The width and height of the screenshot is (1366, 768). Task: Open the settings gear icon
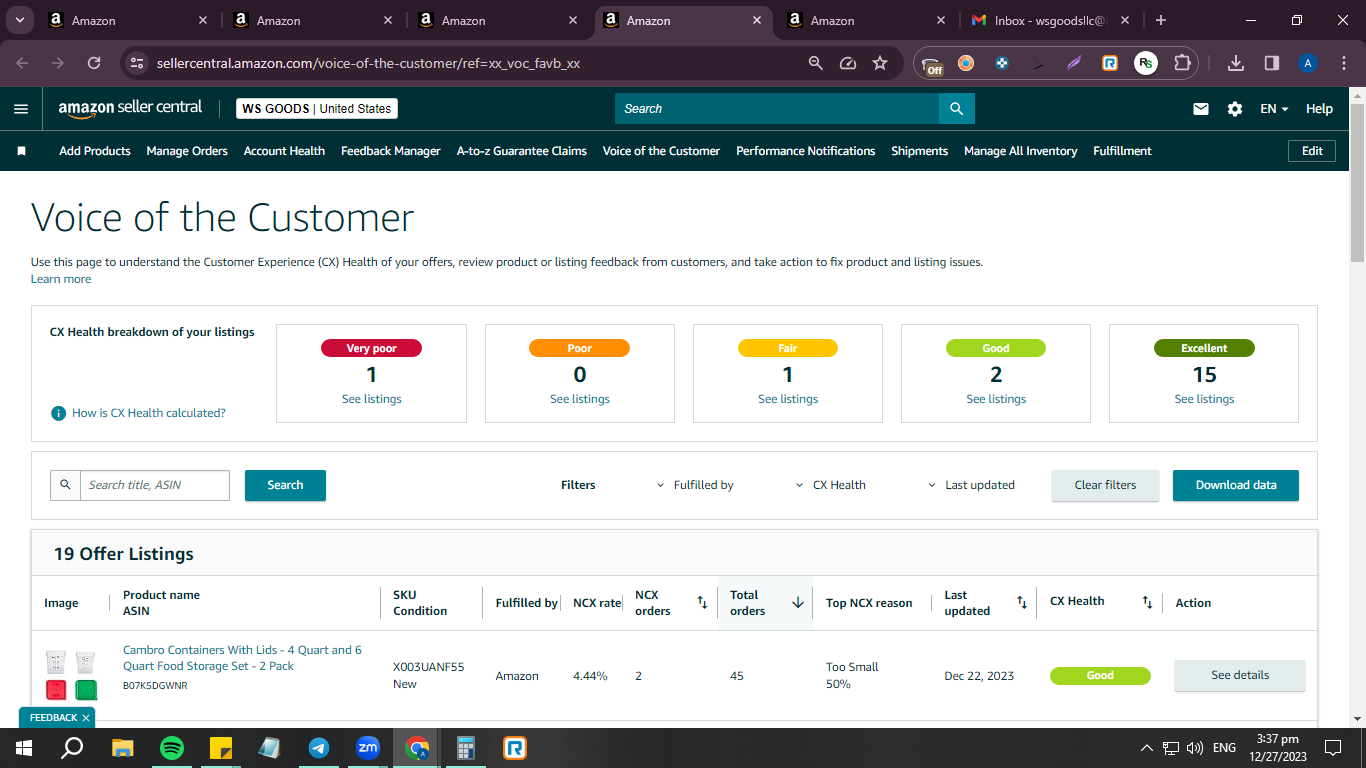1235,109
